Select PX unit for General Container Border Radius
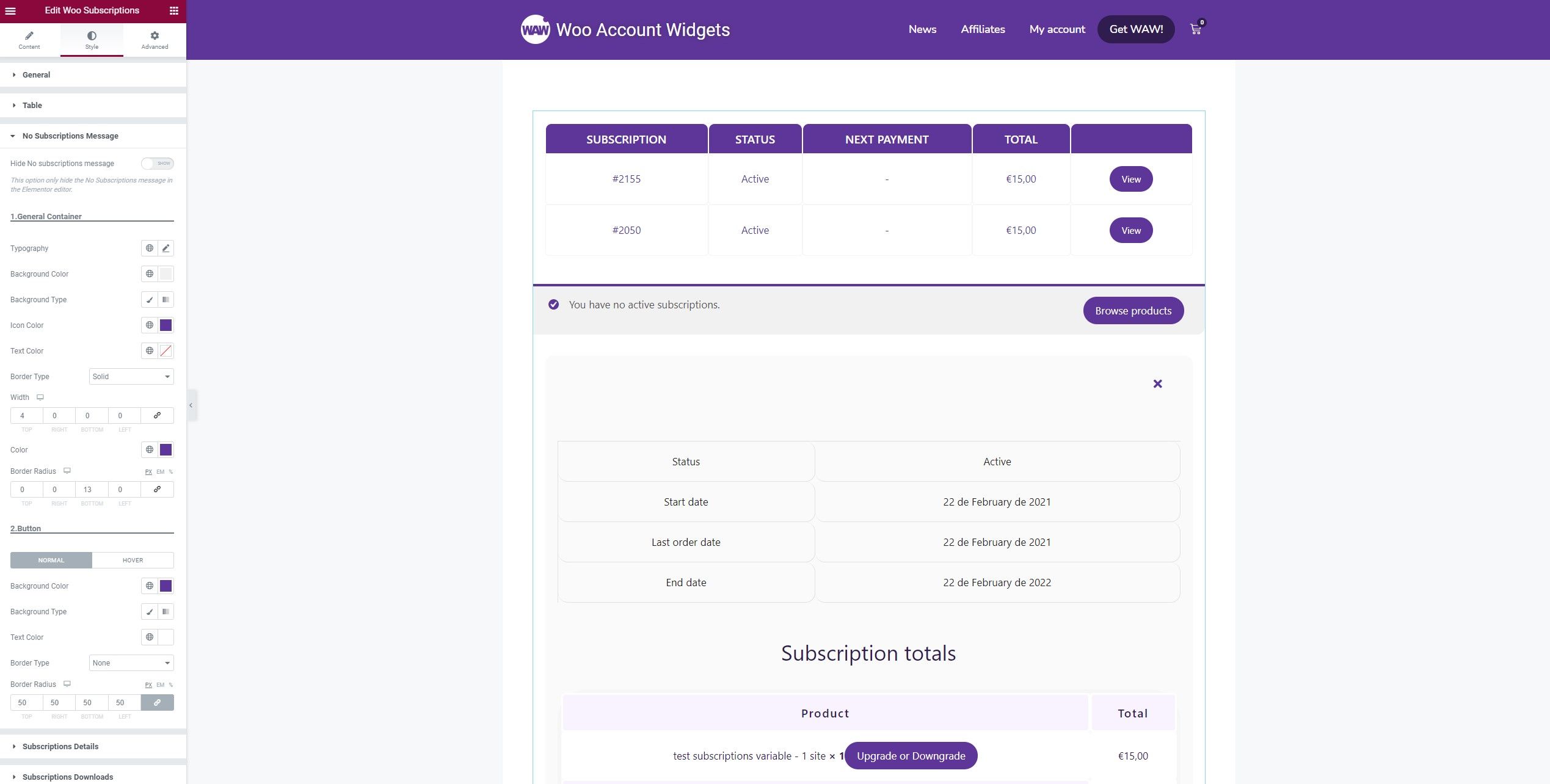1550x784 pixels. tap(148, 472)
